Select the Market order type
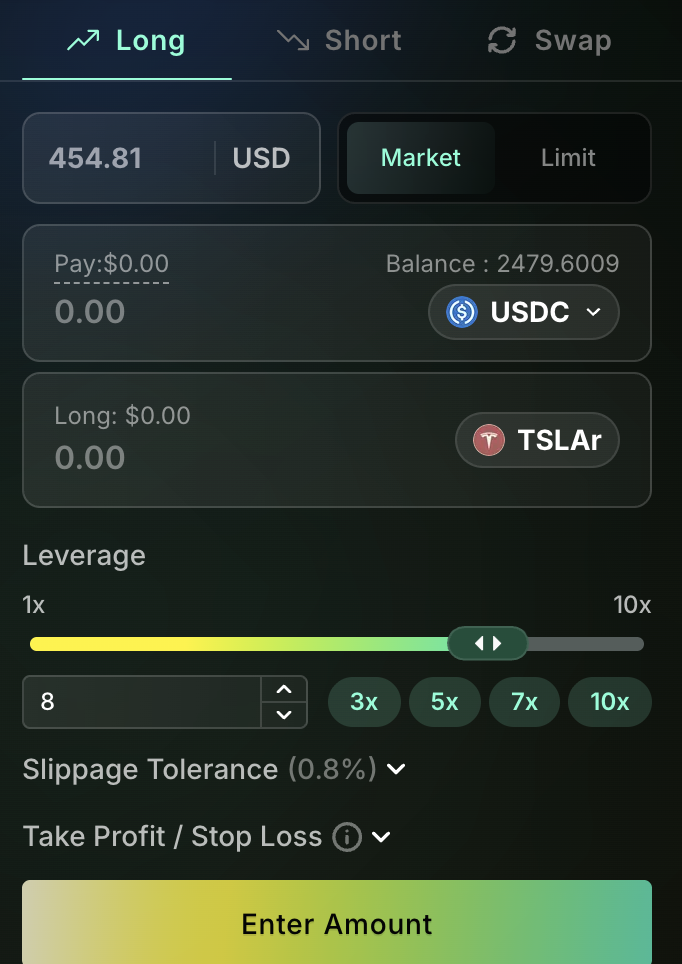This screenshot has width=682, height=964. click(421, 158)
